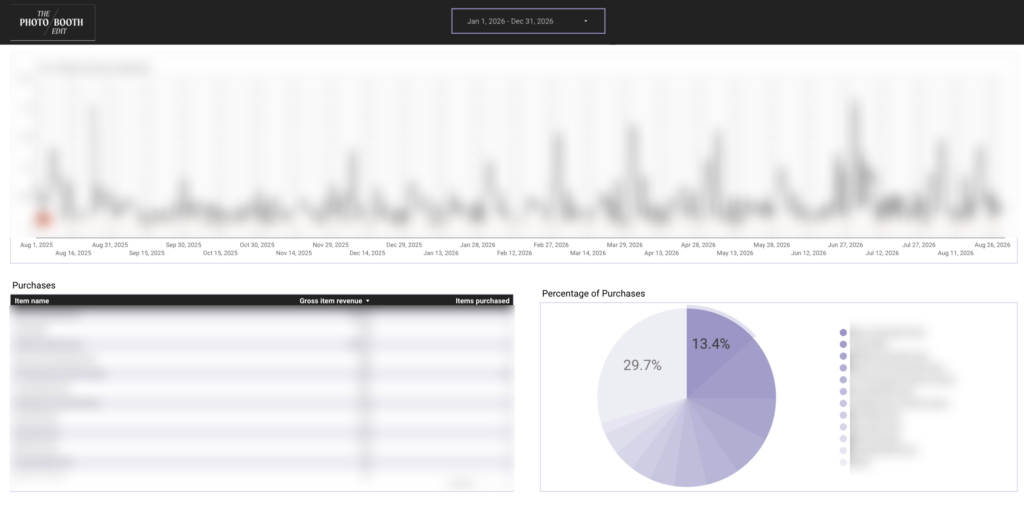Click the Item name column header
This screenshot has height=512, width=1024.
pyautogui.click(x=32, y=301)
